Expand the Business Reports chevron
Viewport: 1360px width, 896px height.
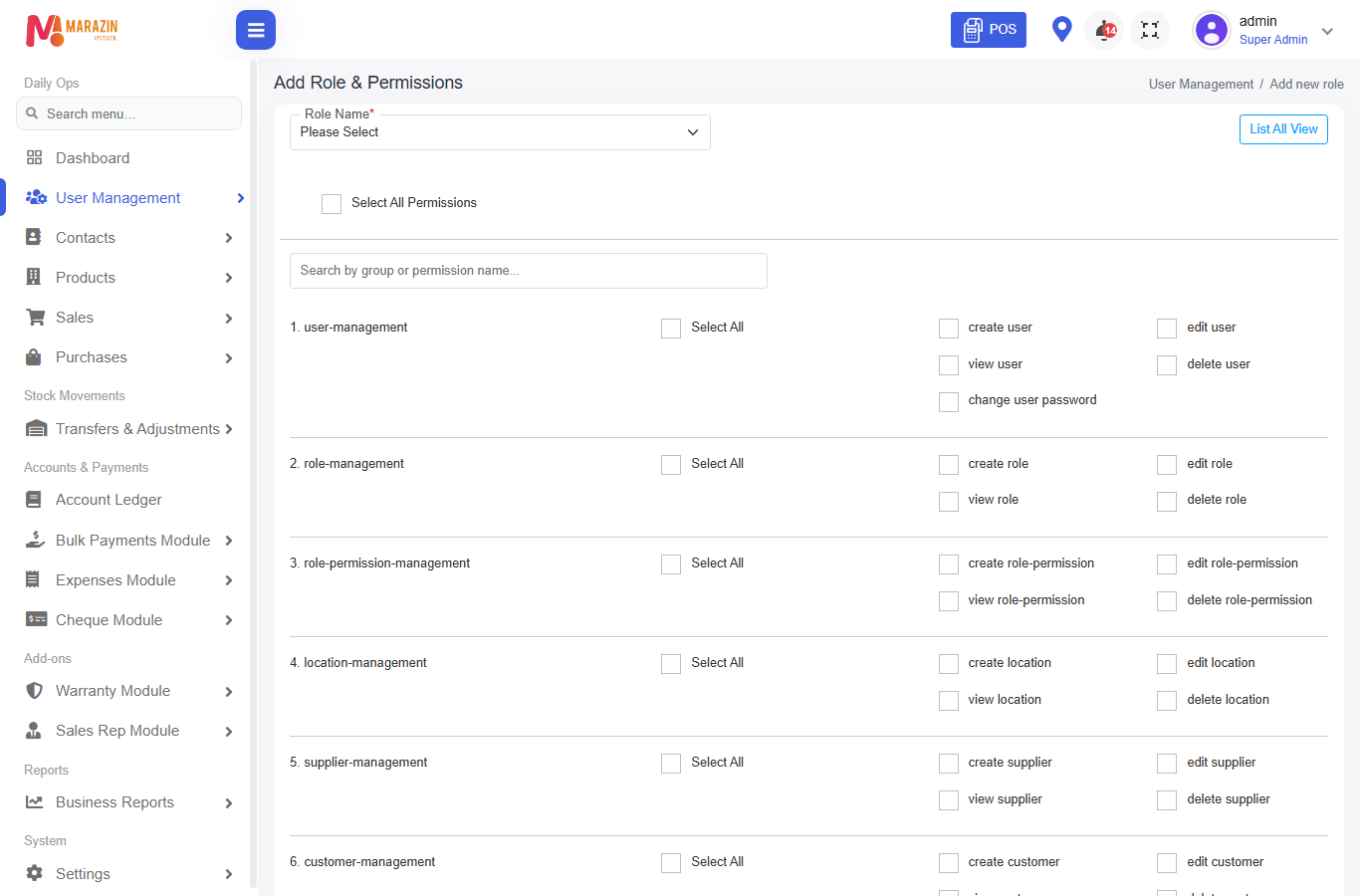[229, 803]
